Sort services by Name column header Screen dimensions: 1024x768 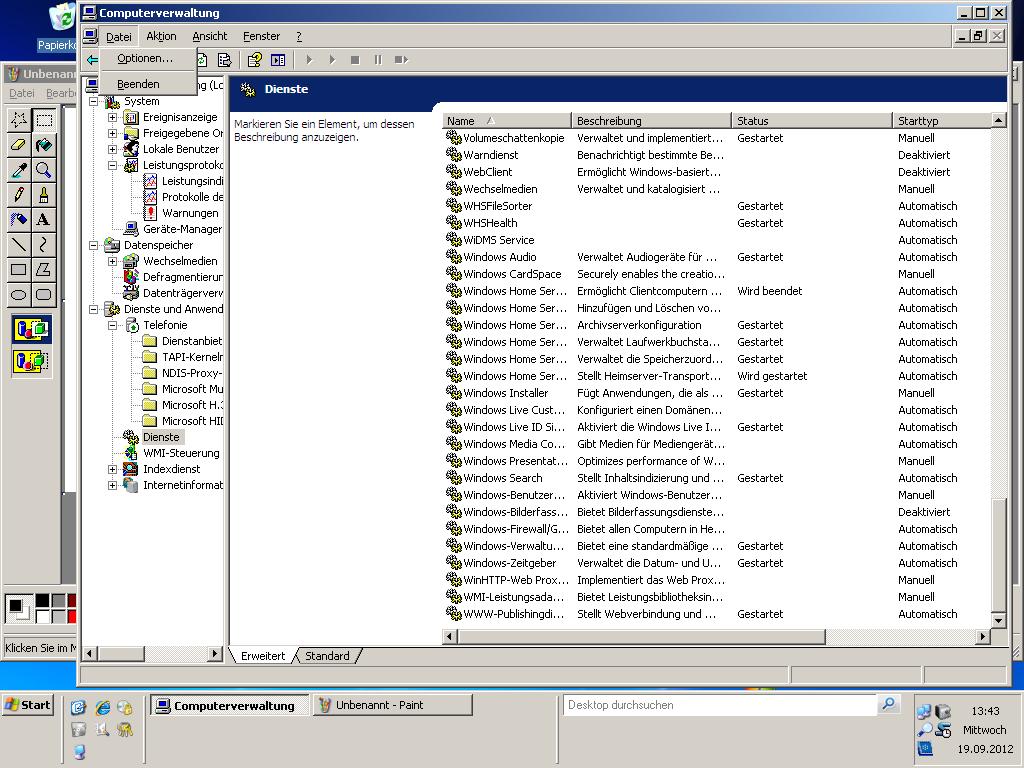(507, 121)
